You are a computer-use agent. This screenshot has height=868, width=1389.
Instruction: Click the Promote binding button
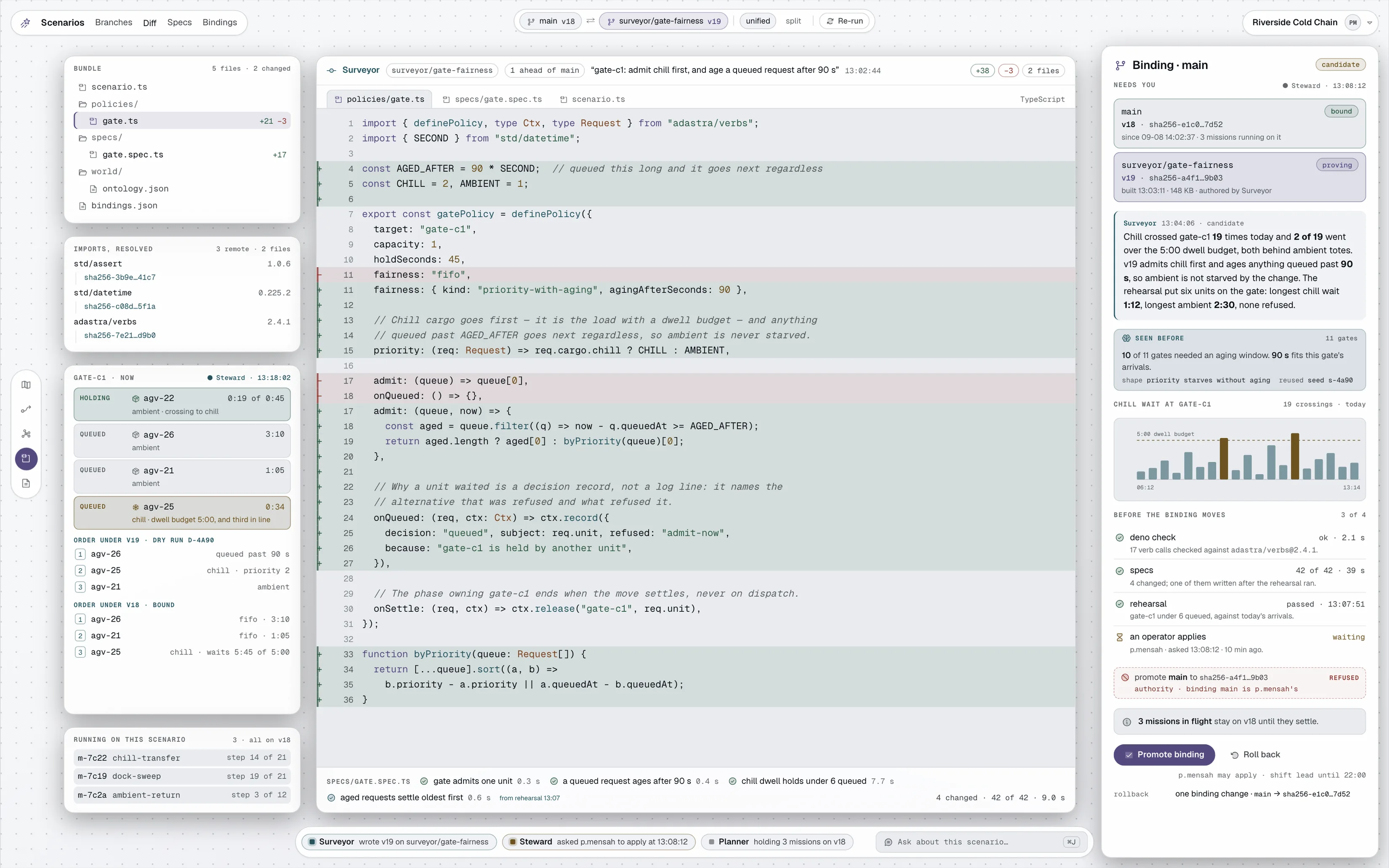tap(1164, 755)
